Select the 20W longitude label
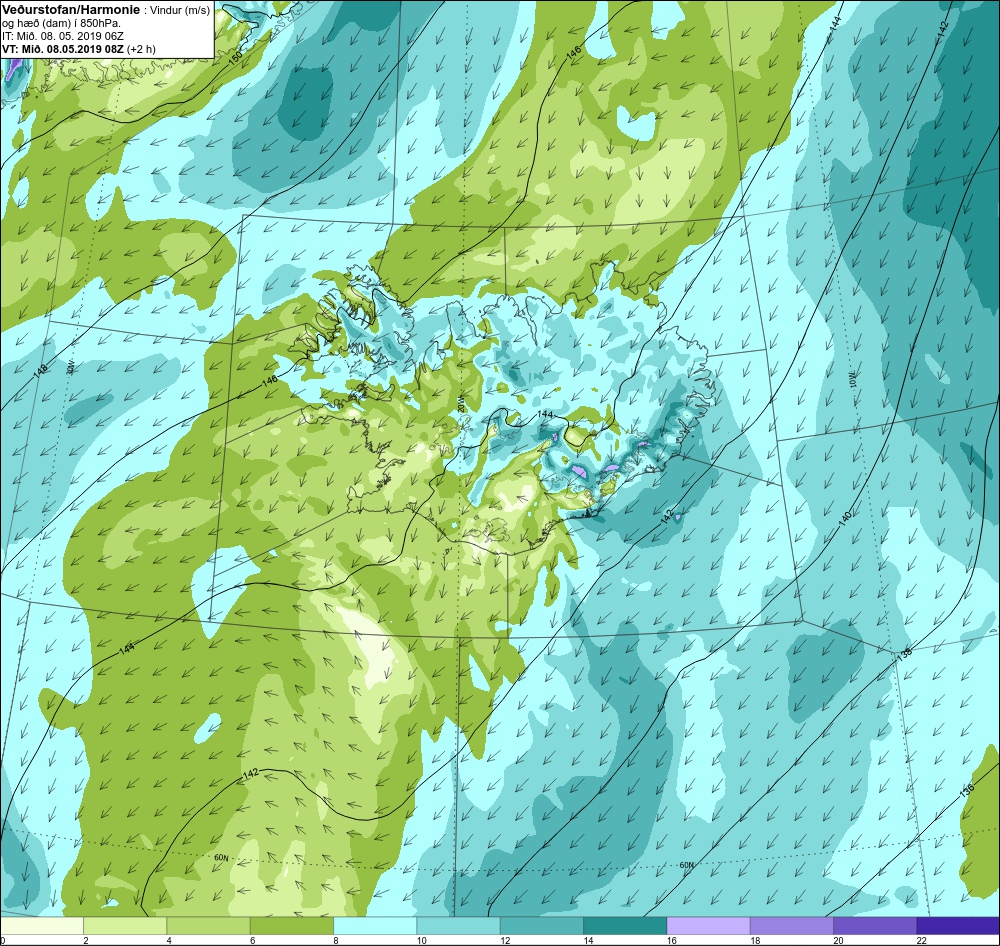 pyautogui.click(x=461, y=406)
